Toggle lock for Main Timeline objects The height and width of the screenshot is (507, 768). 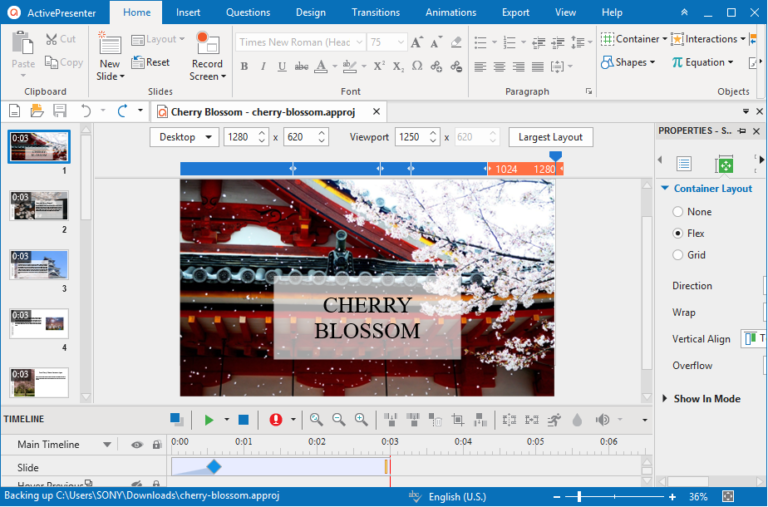coord(157,445)
